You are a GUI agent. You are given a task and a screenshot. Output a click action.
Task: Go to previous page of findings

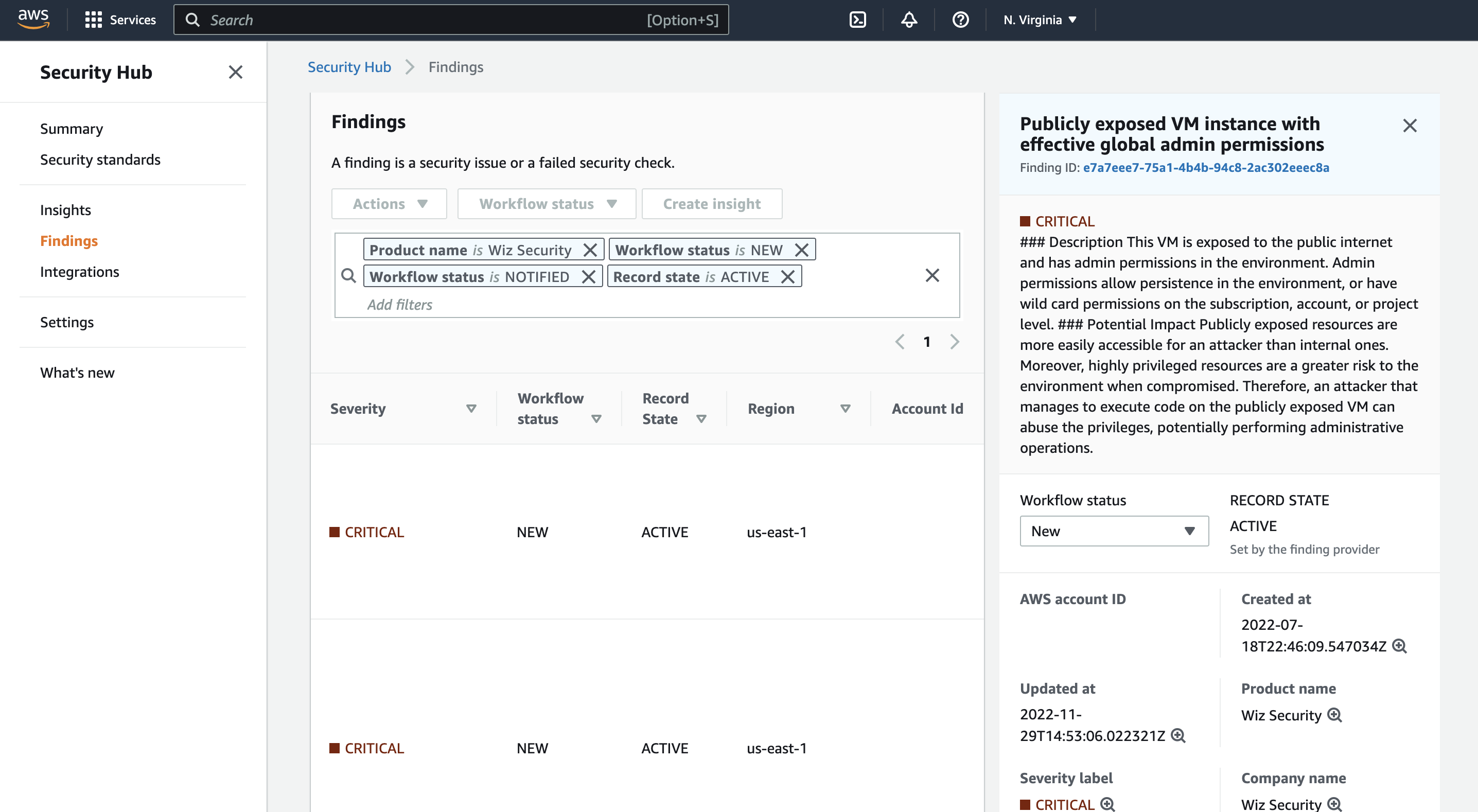click(900, 342)
